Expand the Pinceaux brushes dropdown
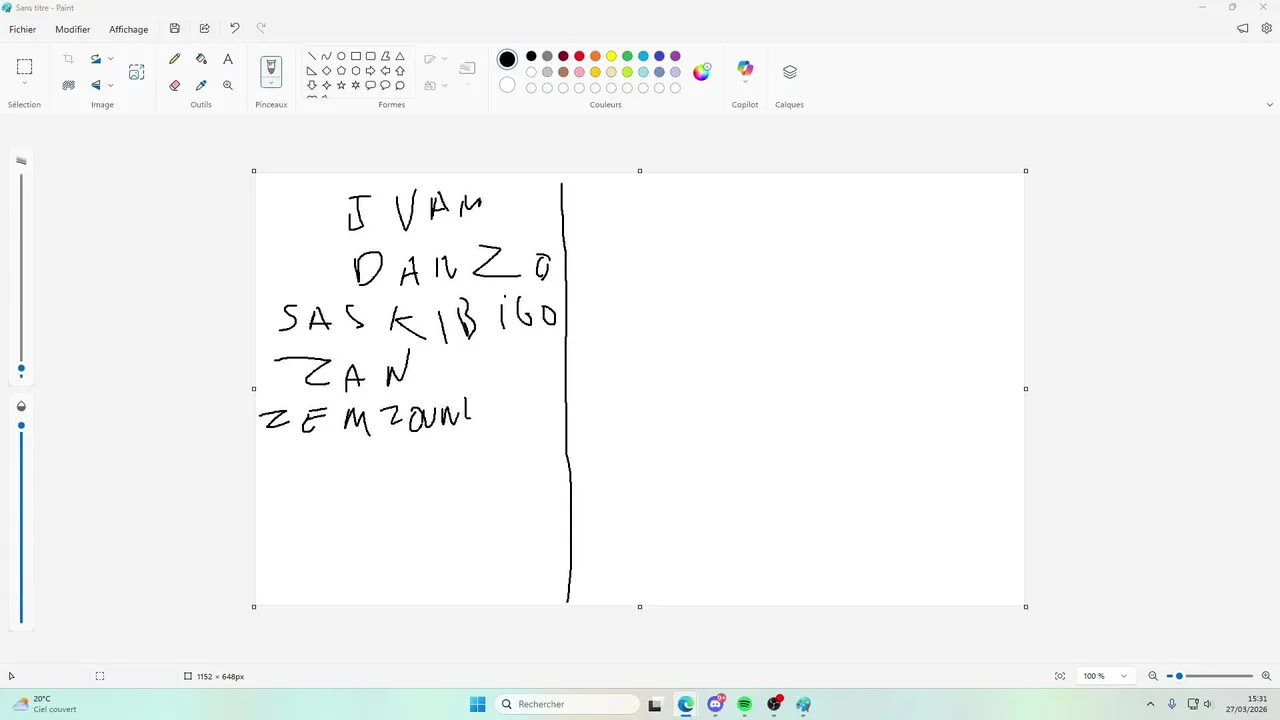Viewport: 1280px width, 720px height. [271, 83]
